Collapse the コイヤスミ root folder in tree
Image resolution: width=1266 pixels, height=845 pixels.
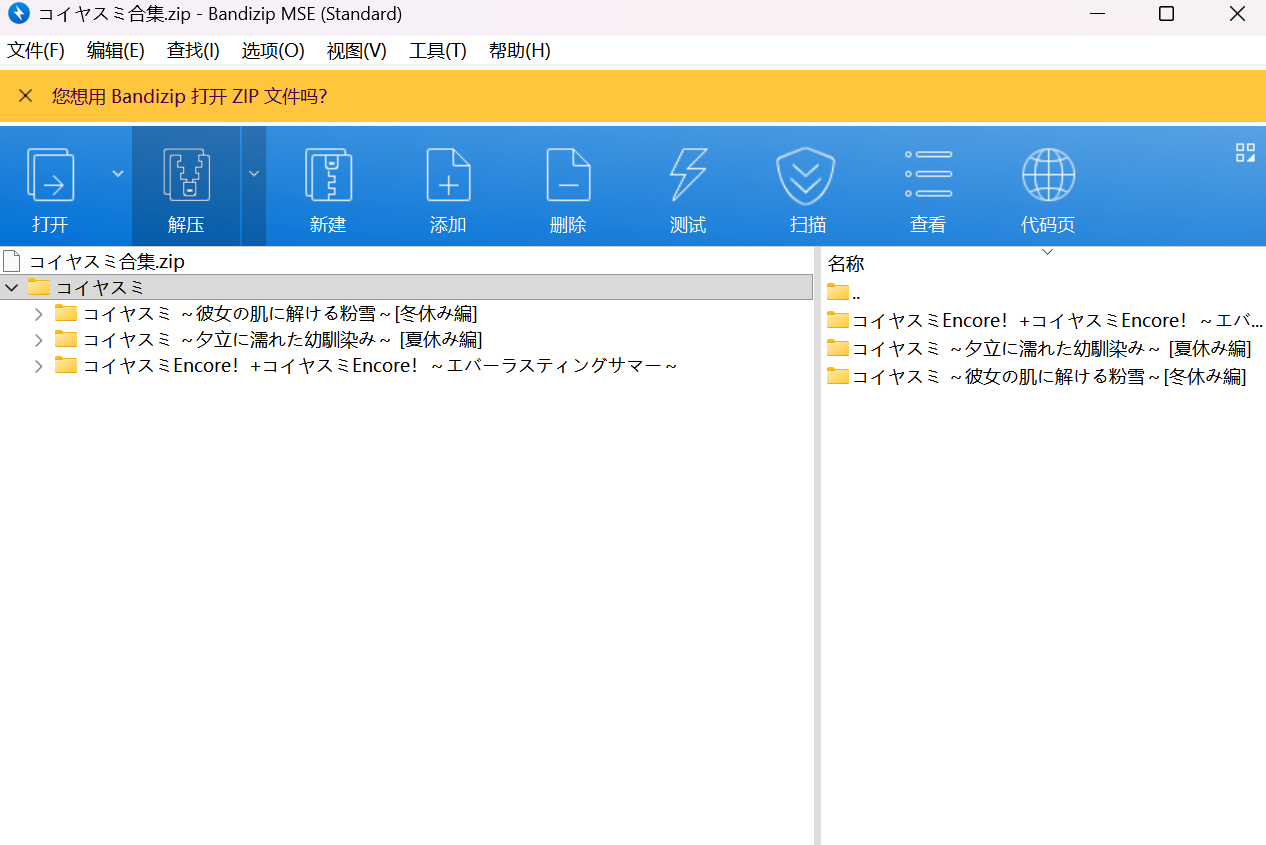click(x=12, y=288)
